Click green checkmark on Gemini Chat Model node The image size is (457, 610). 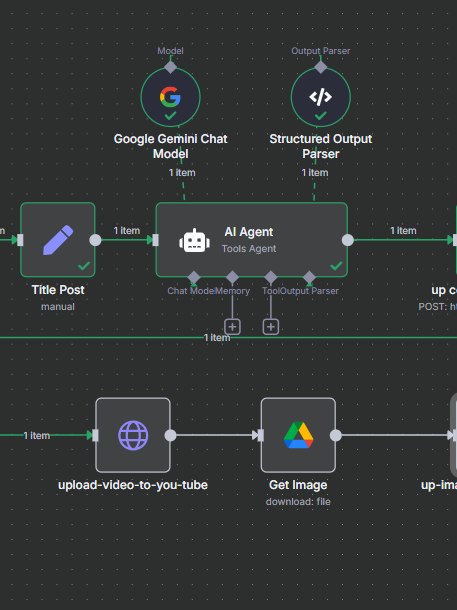point(170,116)
